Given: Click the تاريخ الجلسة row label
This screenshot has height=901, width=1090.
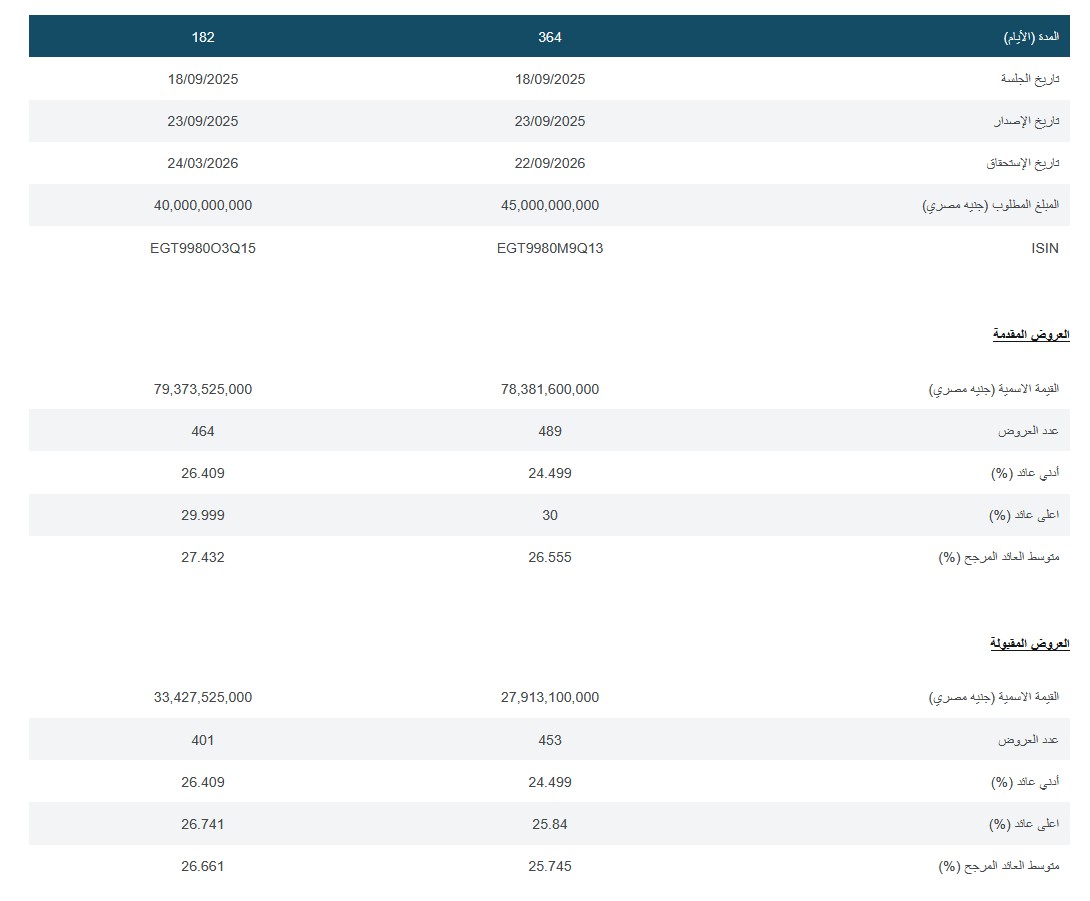Looking at the screenshot, I should pos(1030,79).
